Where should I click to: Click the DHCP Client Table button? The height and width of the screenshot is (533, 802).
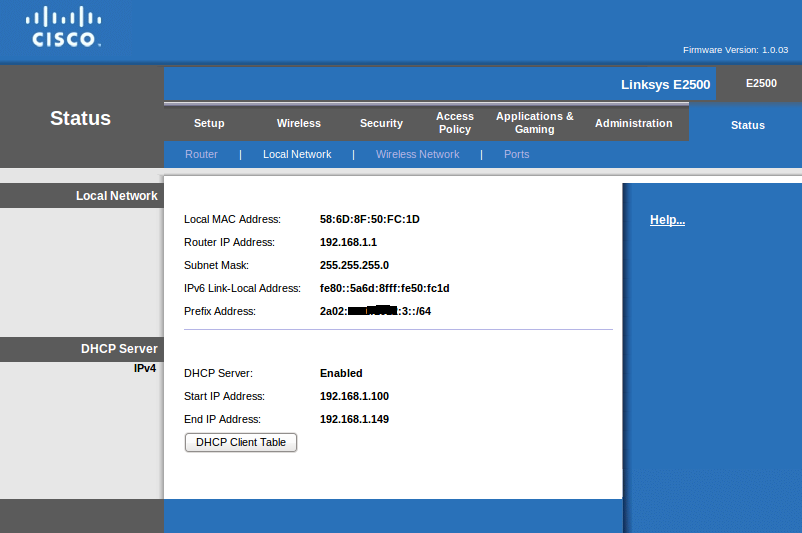(x=241, y=442)
